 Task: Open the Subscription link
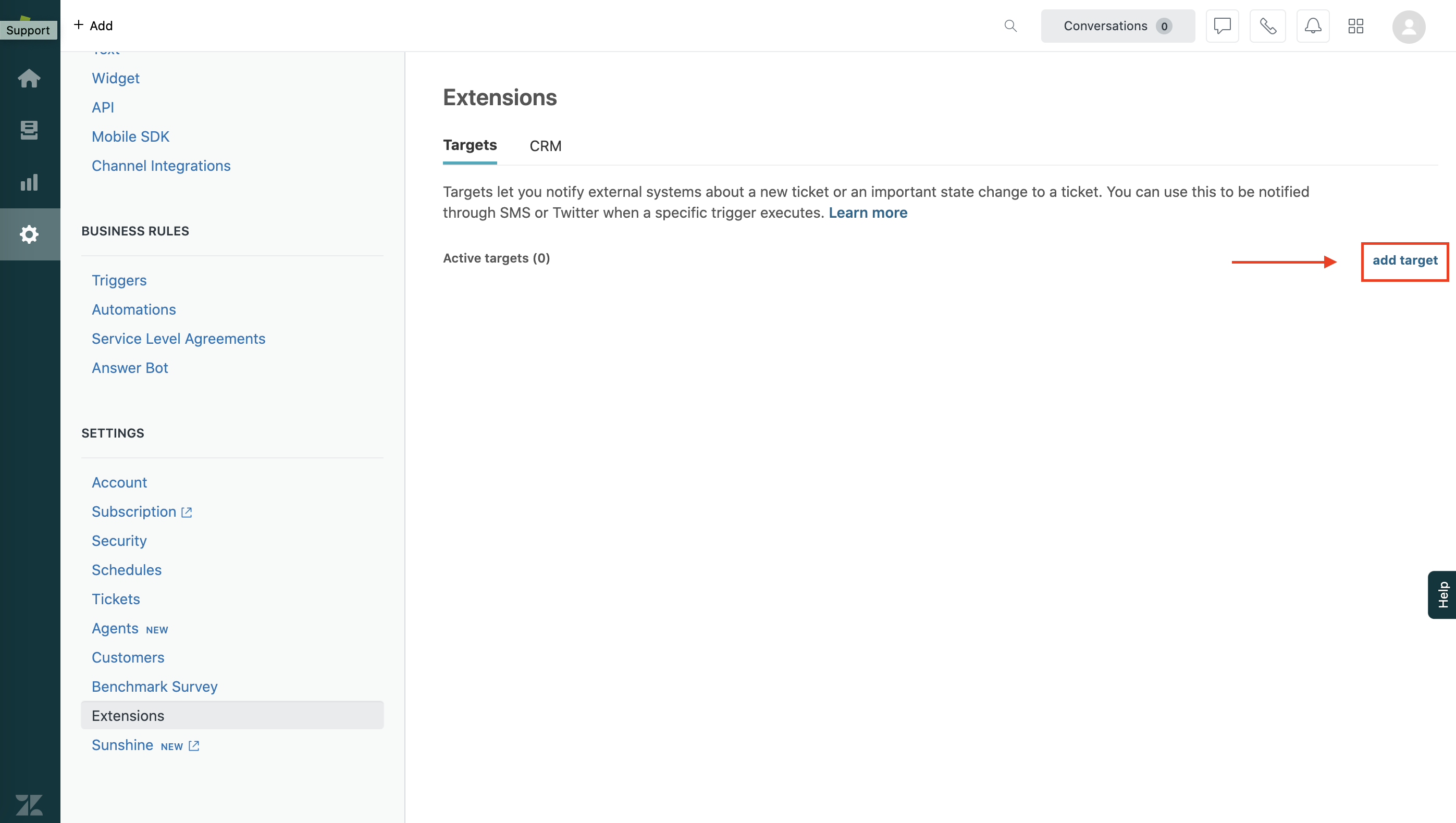(x=134, y=512)
